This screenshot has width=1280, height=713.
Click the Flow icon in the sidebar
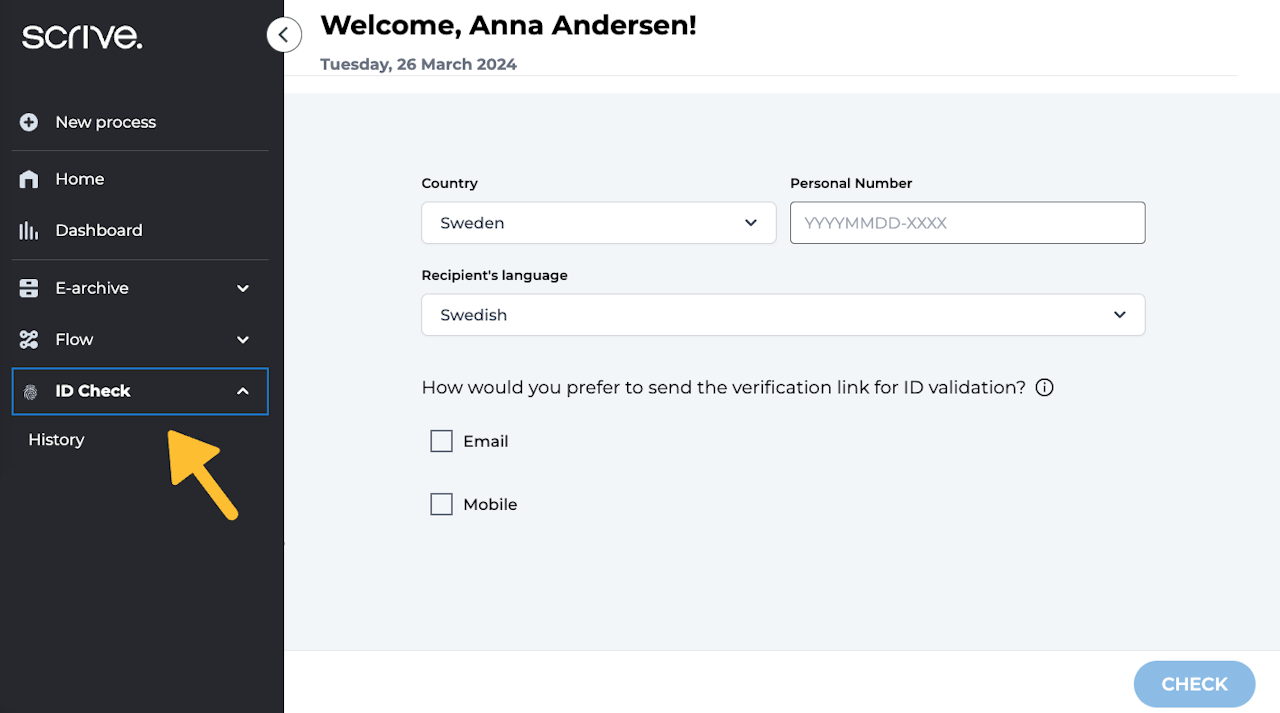click(x=29, y=340)
